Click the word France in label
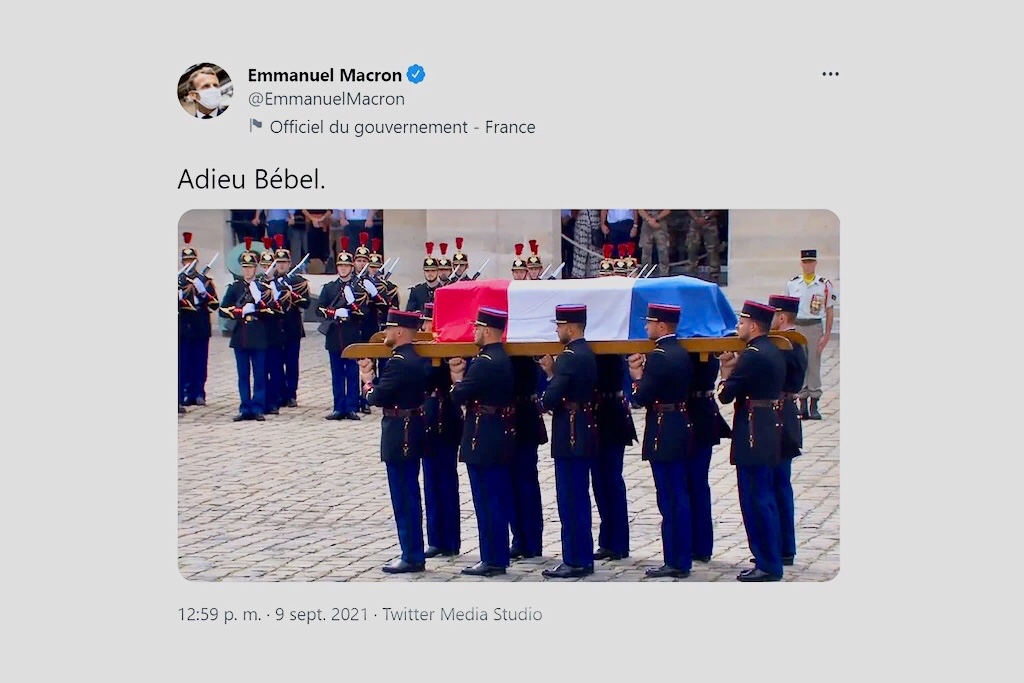Viewport: 1024px width, 683px height. point(510,127)
